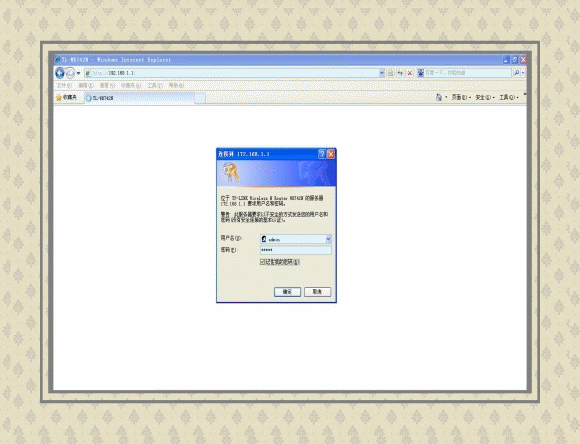Image resolution: width=580 pixels, height=444 pixels.
Task: Click the Home page icon in command bar
Action: point(439,97)
